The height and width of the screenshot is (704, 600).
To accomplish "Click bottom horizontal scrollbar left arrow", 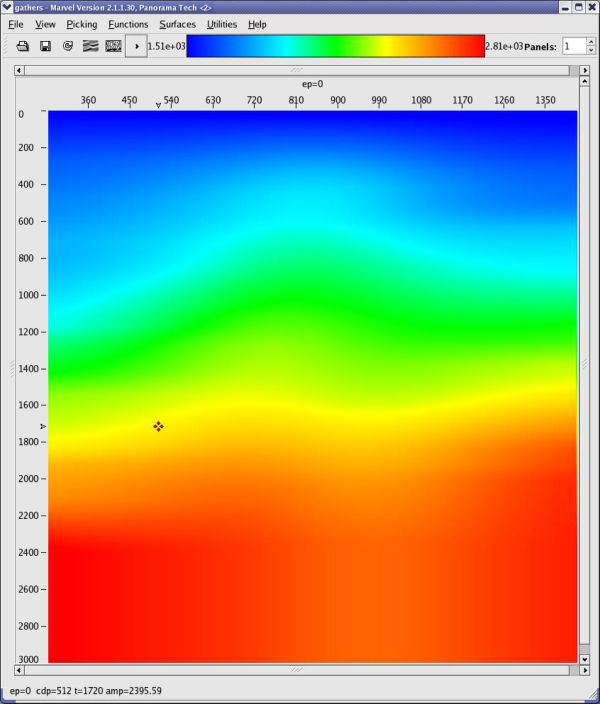I will [x=19, y=670].
